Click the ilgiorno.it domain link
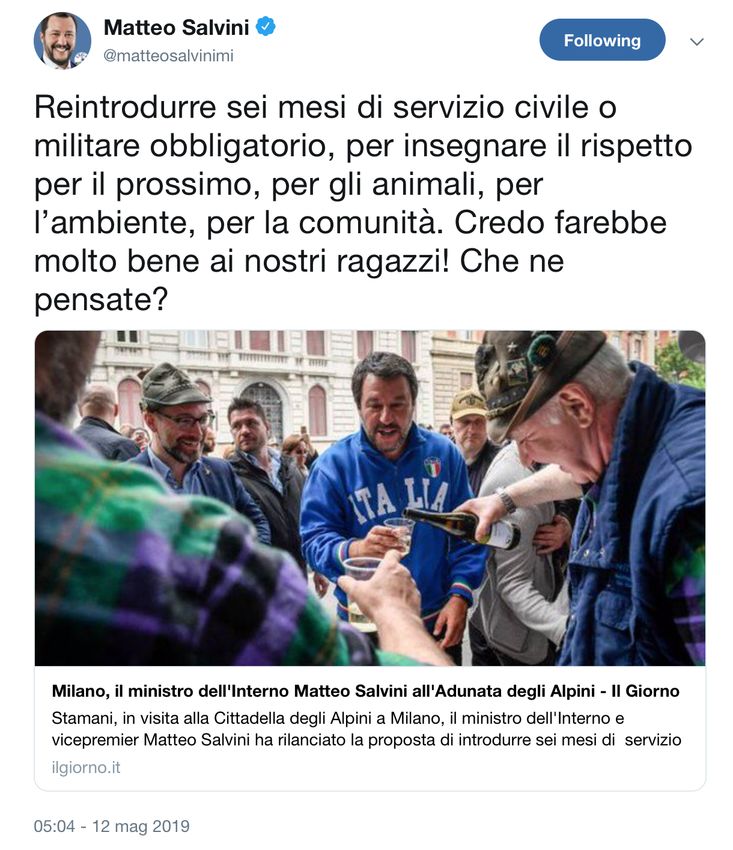Screen dimensions: 733x850 (x=86, y=768)
